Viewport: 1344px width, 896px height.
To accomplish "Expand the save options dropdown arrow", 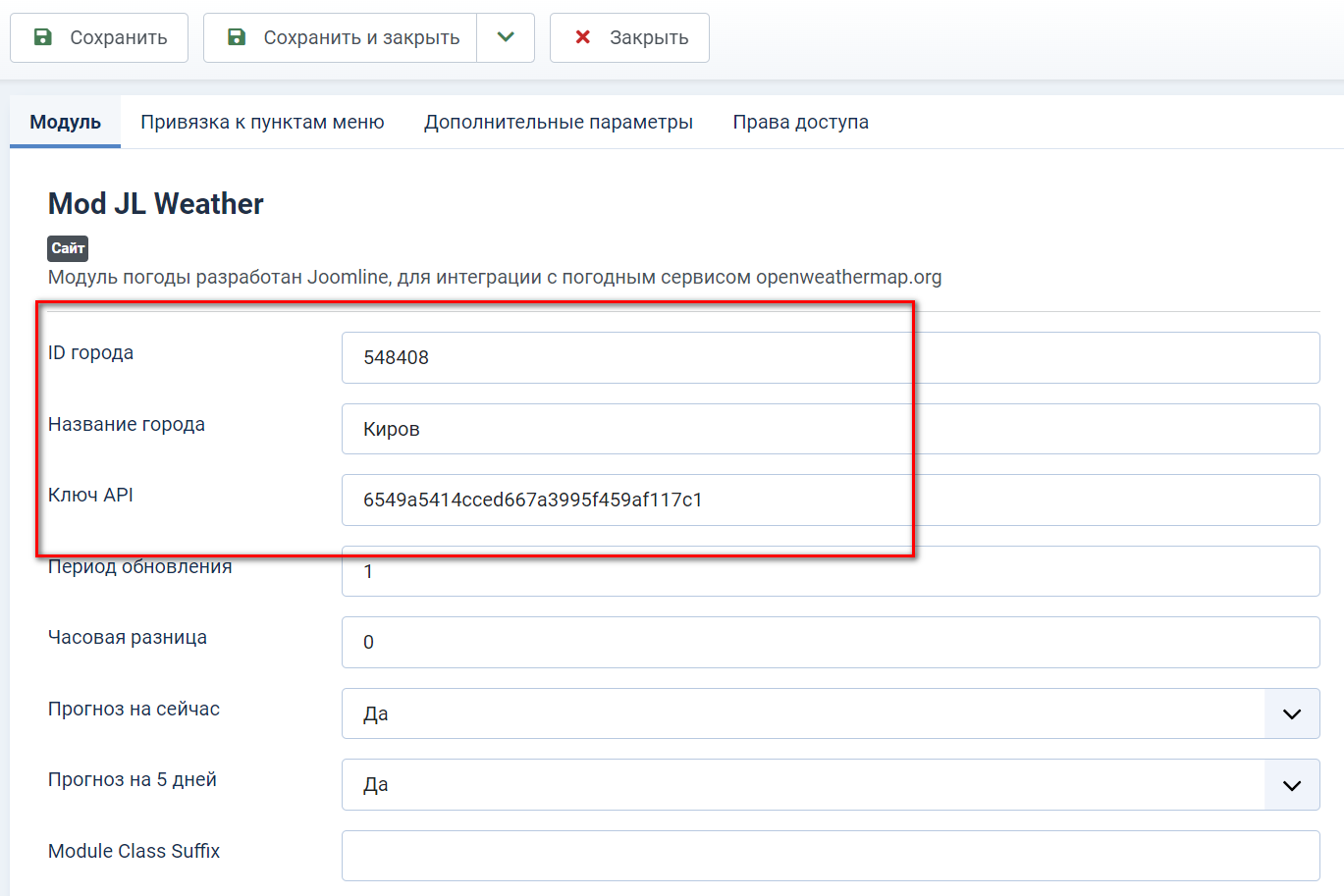I will (x=506, y=37).
